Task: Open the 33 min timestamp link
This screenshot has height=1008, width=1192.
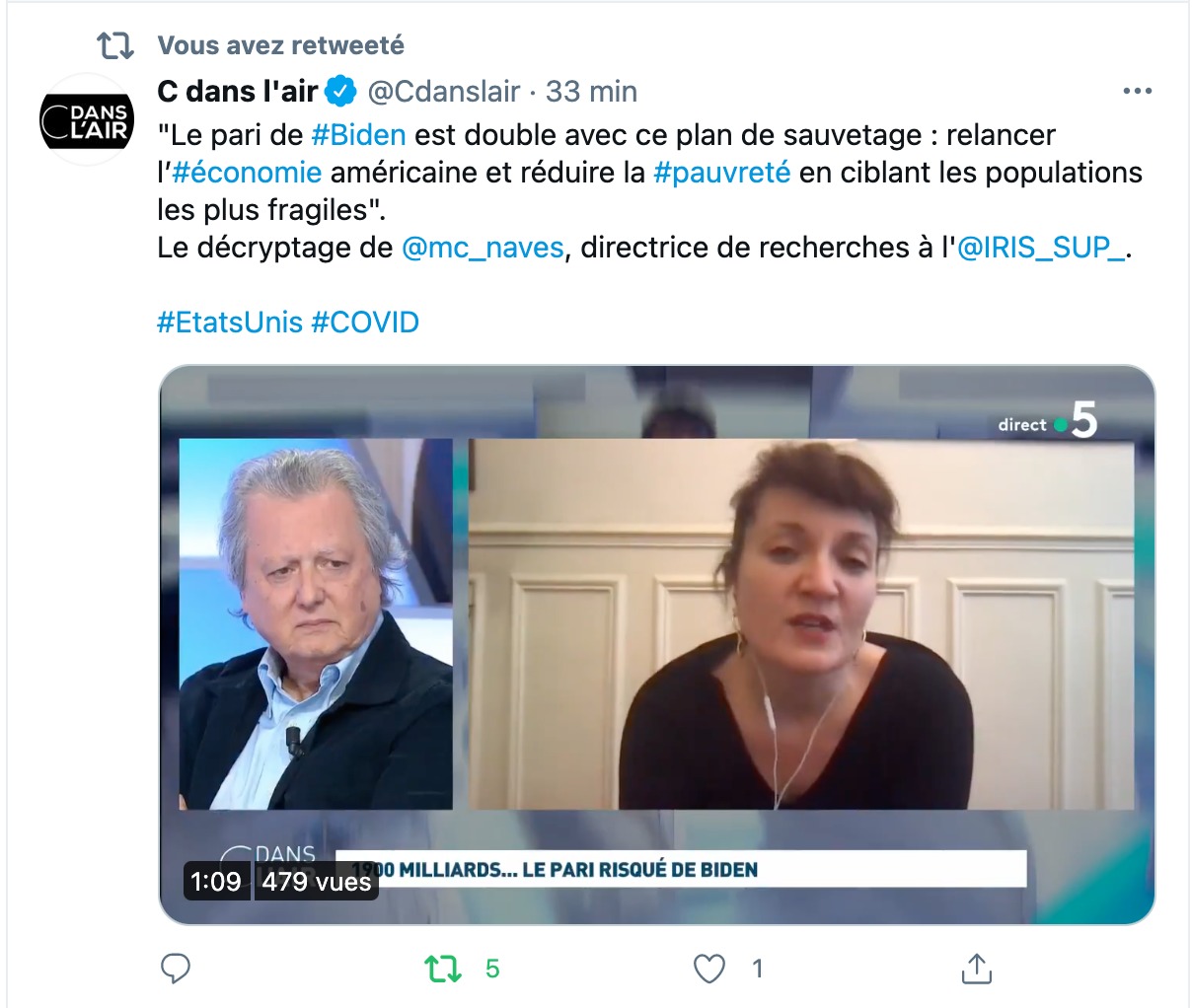Action: point(591,92)
